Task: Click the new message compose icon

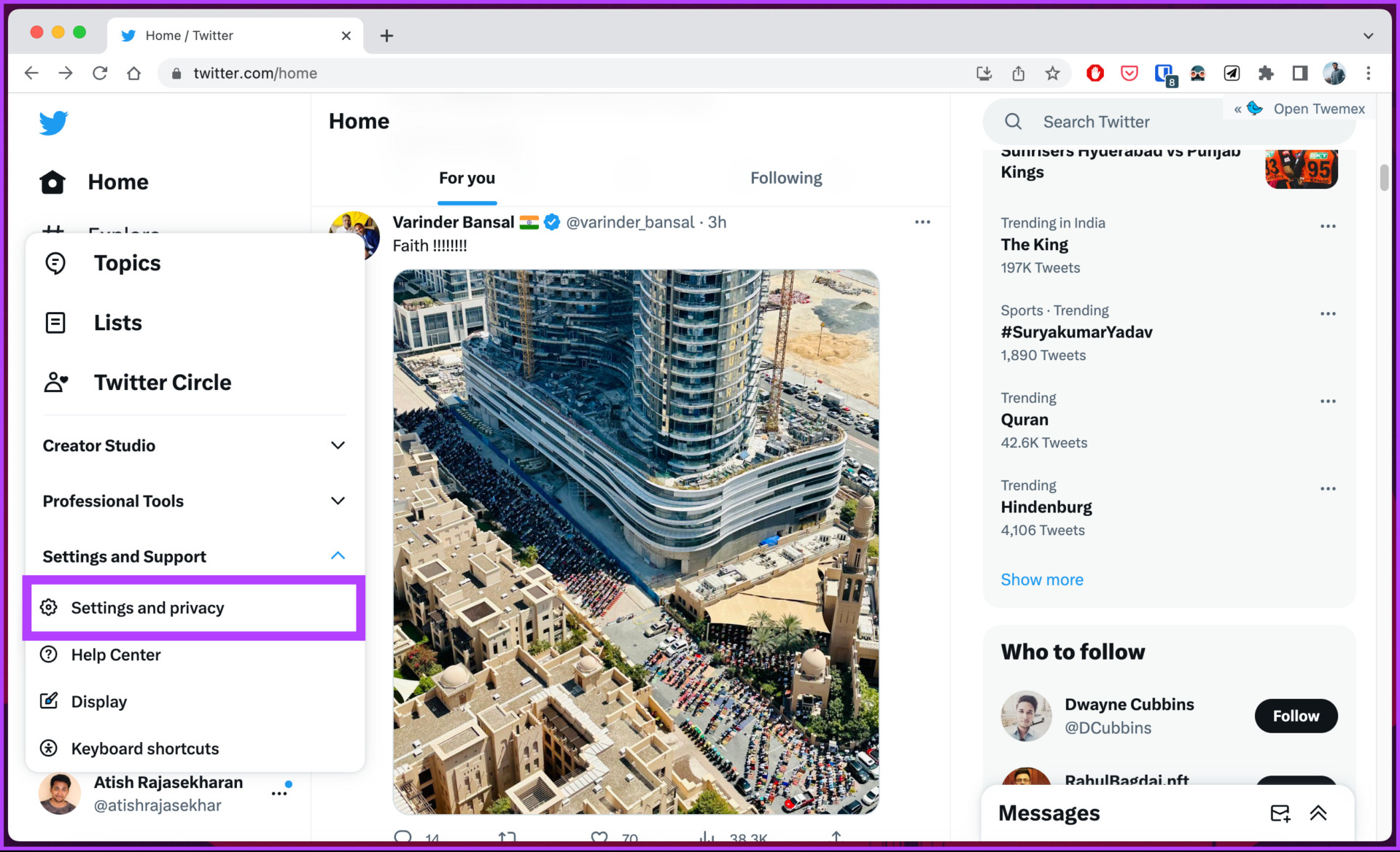Action: point(1280,813)
